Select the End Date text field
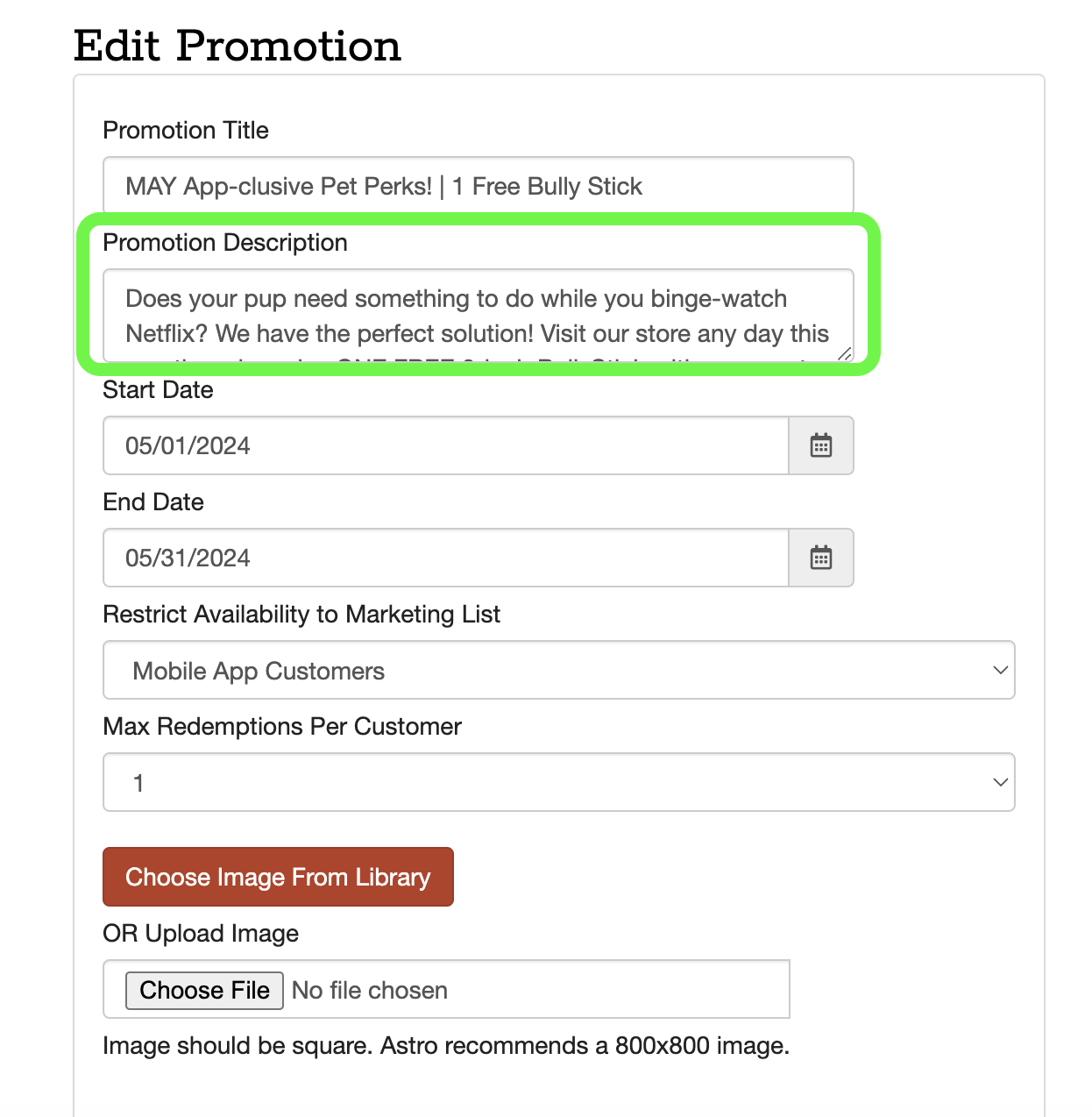The height and width of the screenshot is (1117, 1092). (445, 558)
